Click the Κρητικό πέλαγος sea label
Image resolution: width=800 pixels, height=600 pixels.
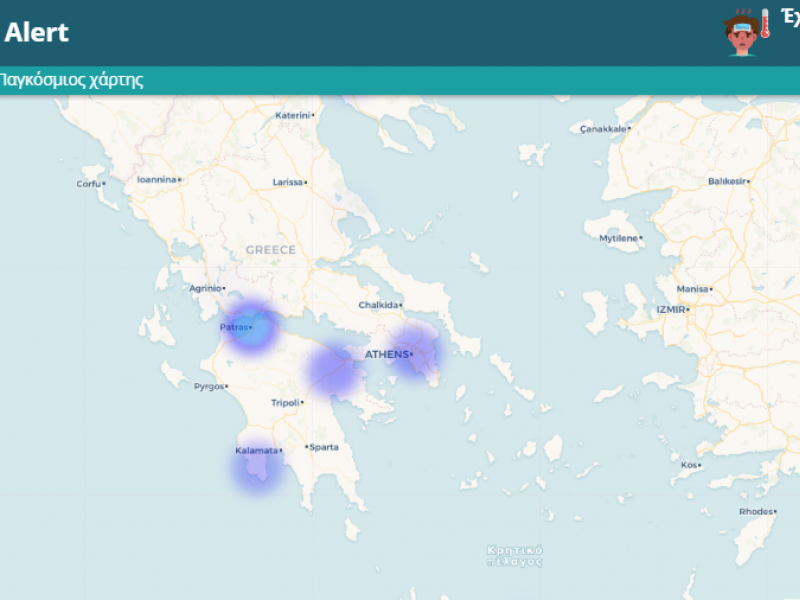[x=515, y=555]
